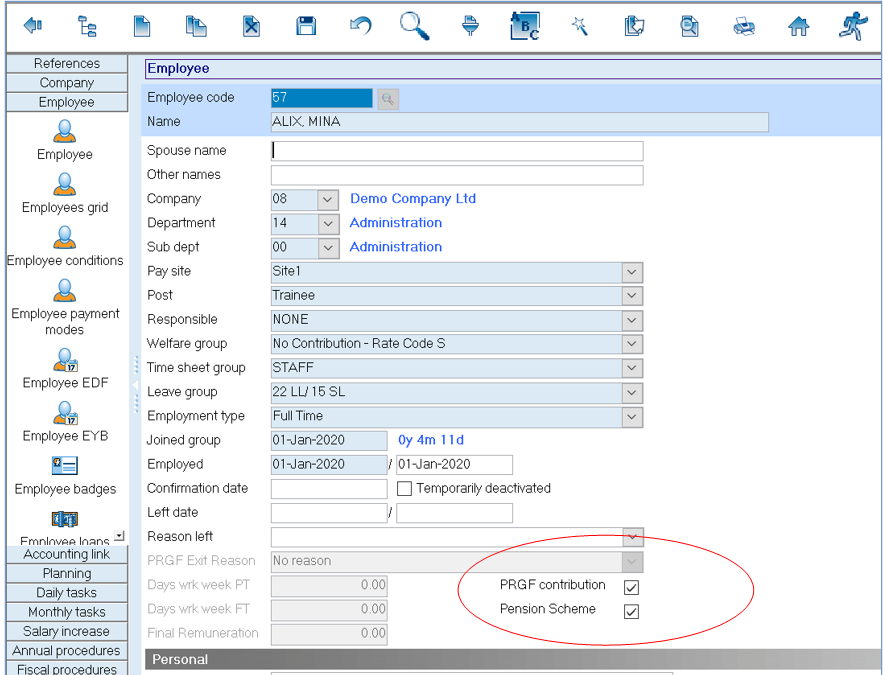
Task: Click the magnifying glass search toolbar icon
Action: click(x=414, y=26)
